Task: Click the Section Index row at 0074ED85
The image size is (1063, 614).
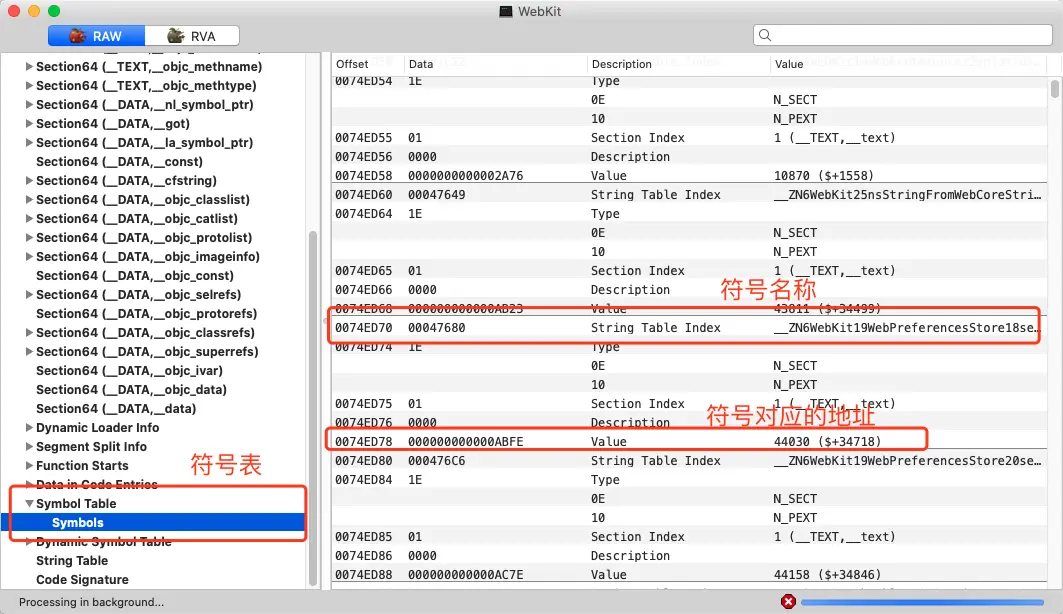Action: coord(689,536)
